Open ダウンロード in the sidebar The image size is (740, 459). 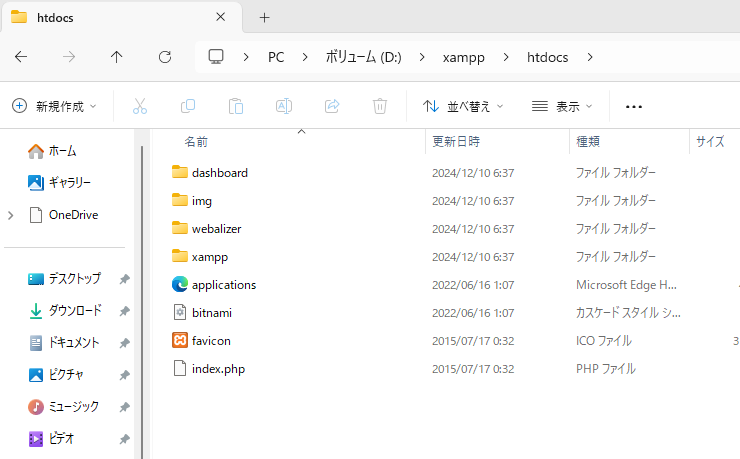[75, 311]
